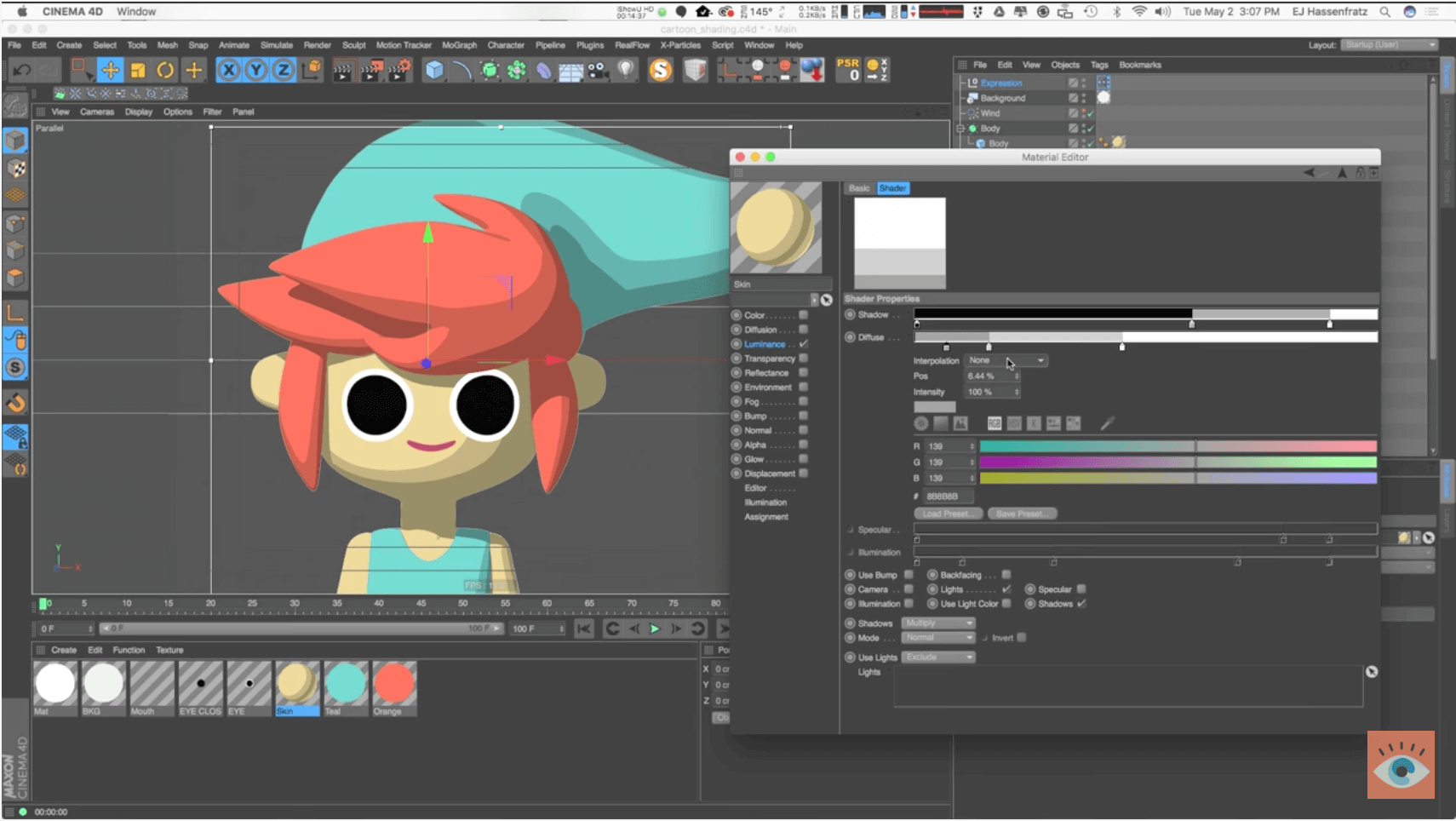Screen dimensions: 1456x821
Task: Click the Camera object icon
Action: point(598,70)
